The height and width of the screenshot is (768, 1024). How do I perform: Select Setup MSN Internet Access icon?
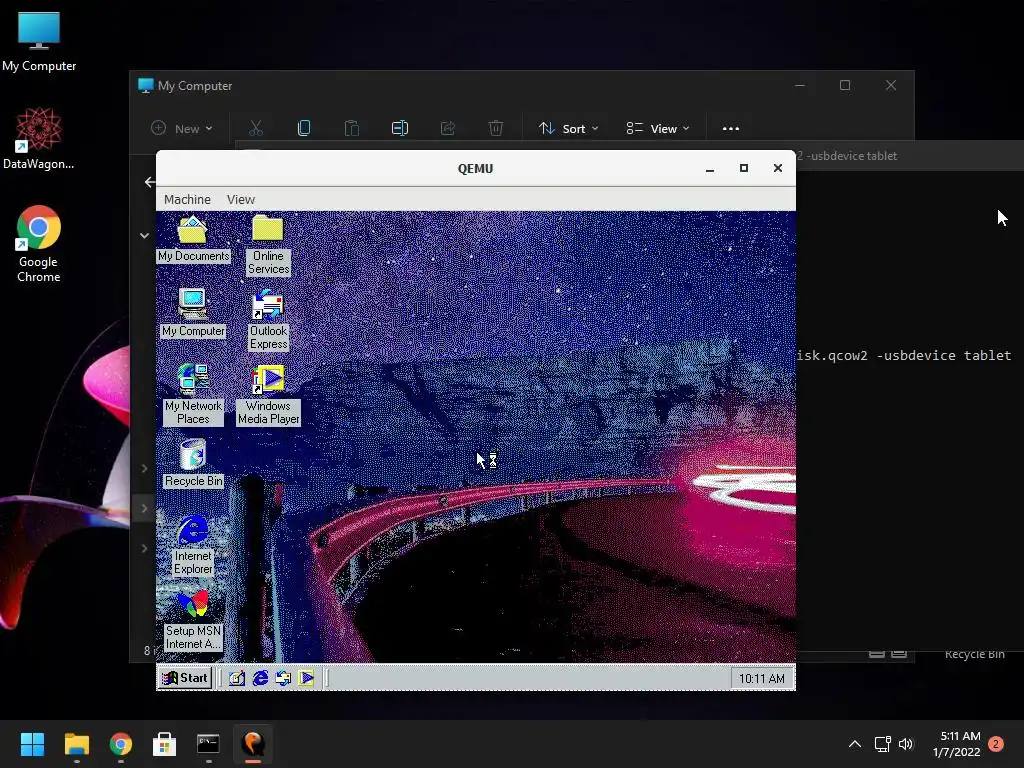(x=193, y=620)
